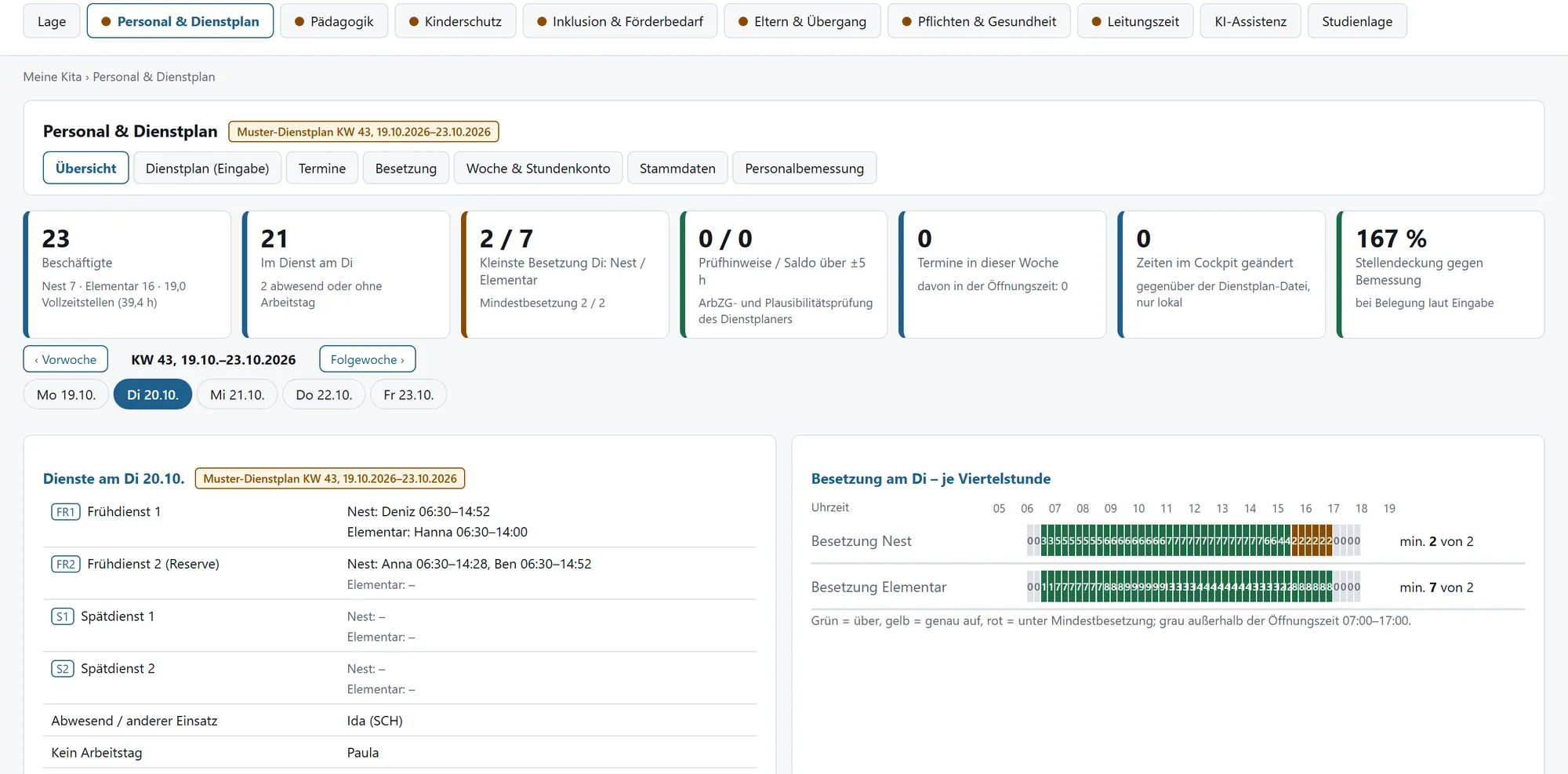This screenshot has height=774, width=1568.
Task: Switch to the Termine sub-tab
Action: pos(322,169)
